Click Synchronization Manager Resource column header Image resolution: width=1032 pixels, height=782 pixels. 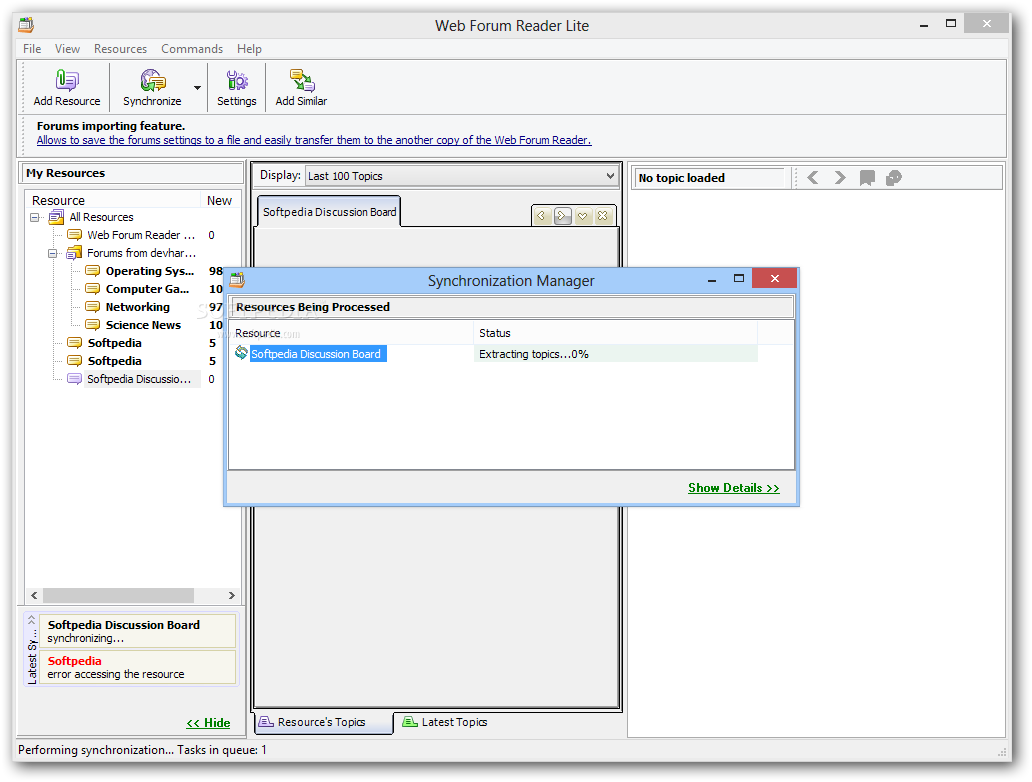pos(351,333)
